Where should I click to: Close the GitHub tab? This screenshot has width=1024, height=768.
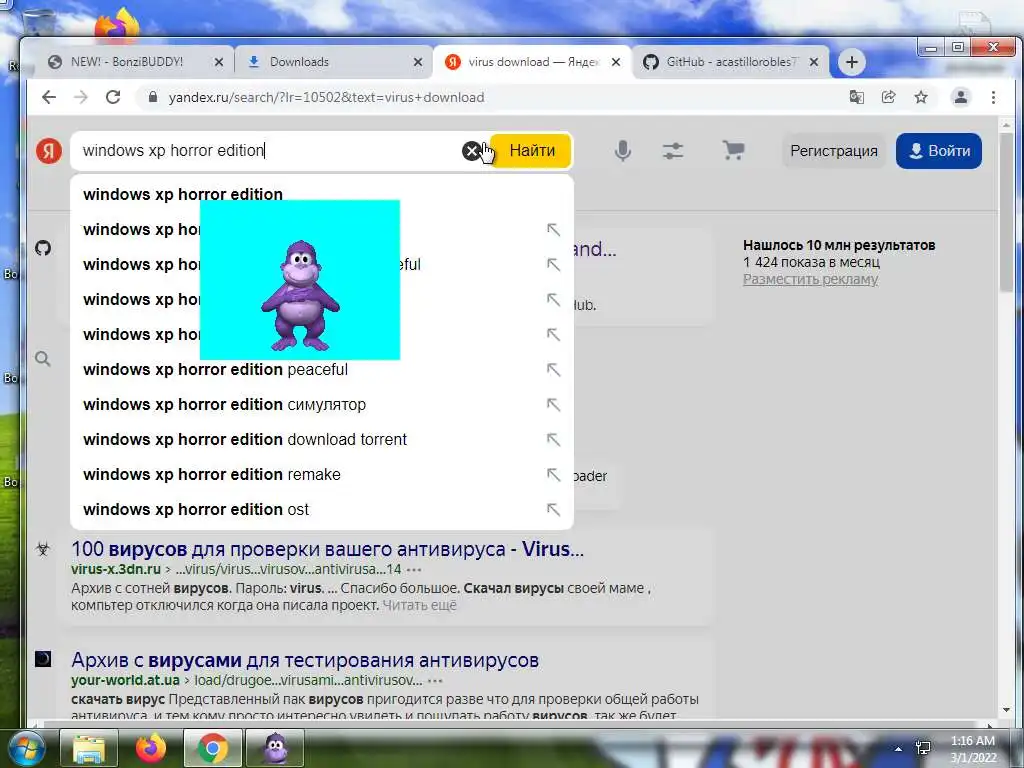click(814, 62)
